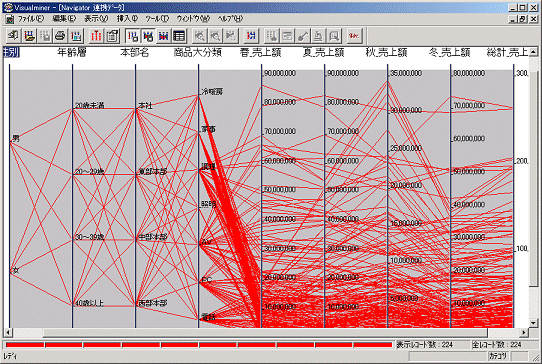Toggle the second depressed view mode button
The width and height of the screenshot is (542, 364).
coord(148,36)
